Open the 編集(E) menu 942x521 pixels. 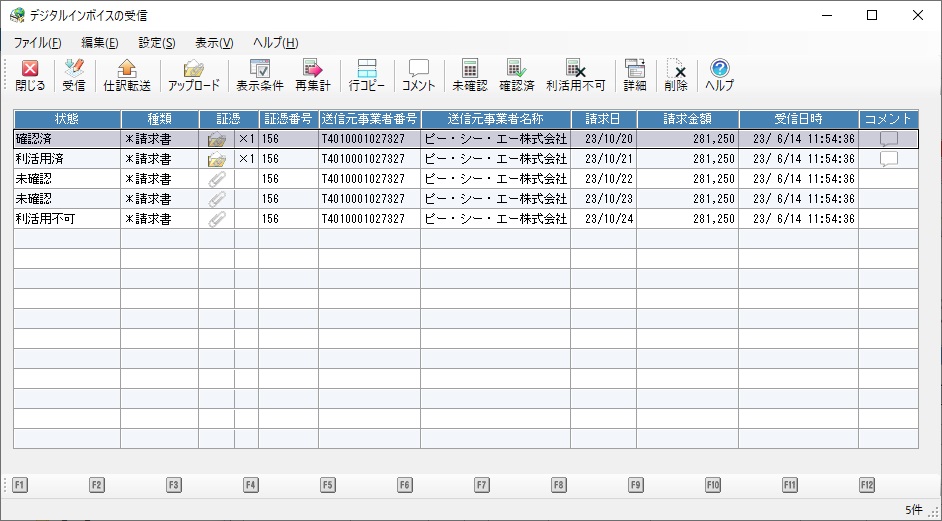tap(100, 43)
